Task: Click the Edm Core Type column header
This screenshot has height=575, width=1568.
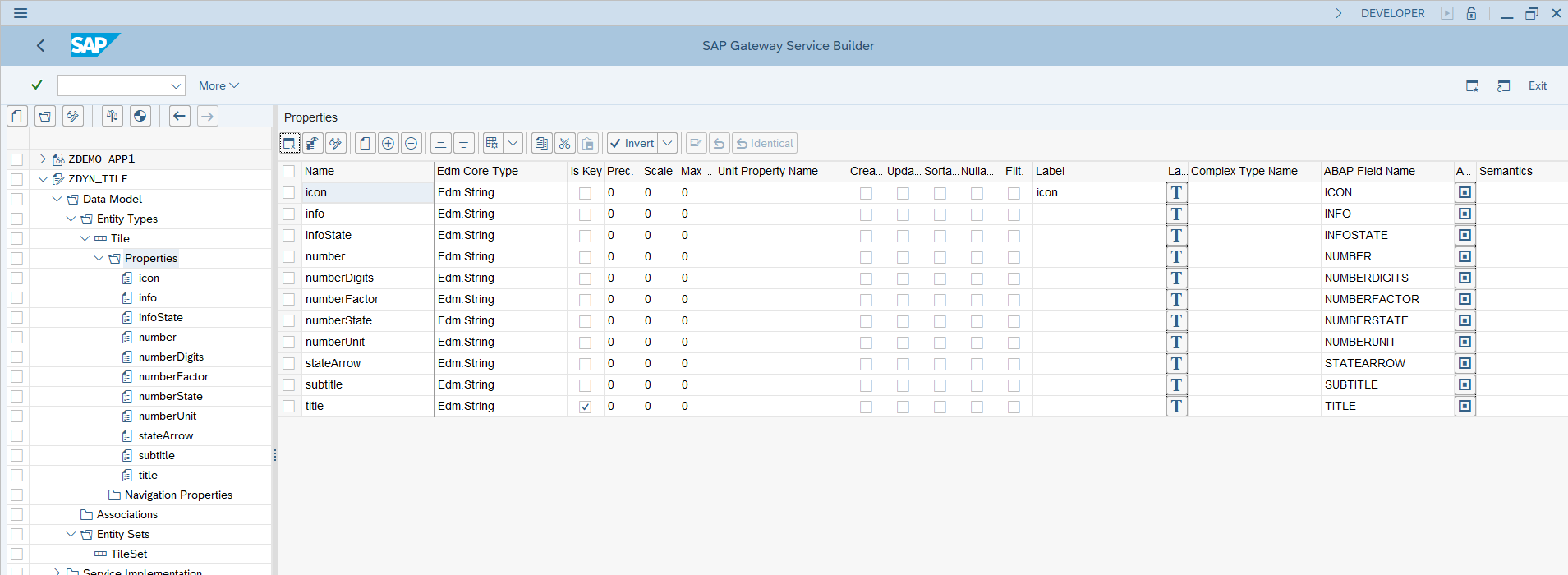Action: [500, 171]
